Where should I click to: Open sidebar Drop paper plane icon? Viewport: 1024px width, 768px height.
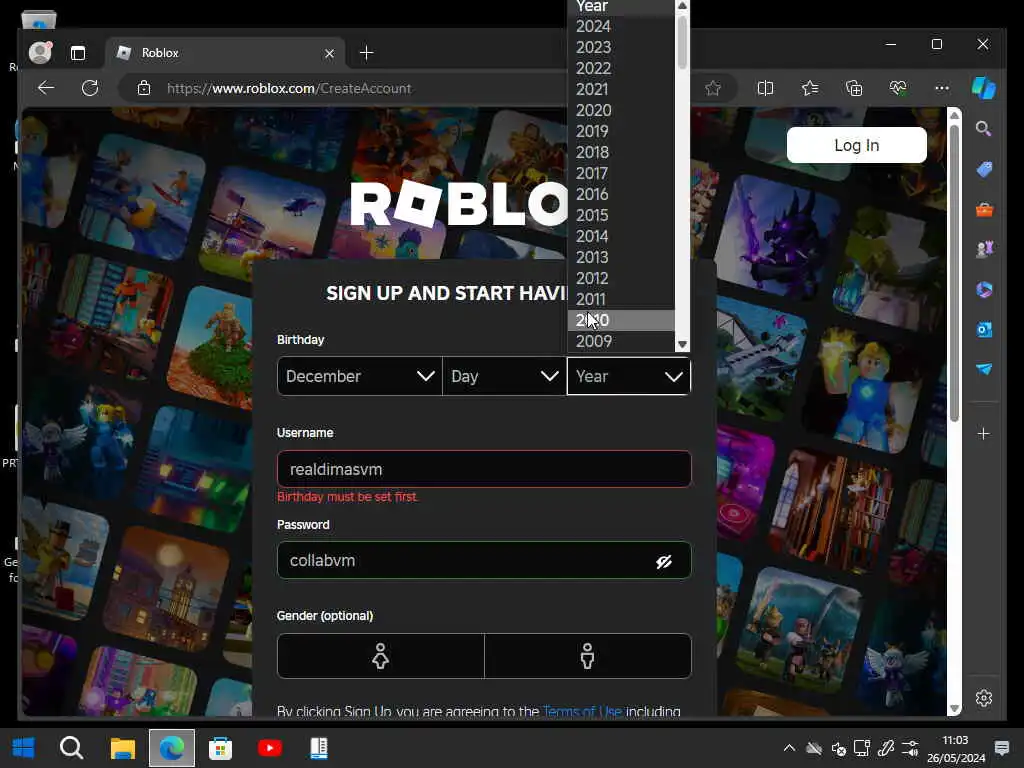[x=984, y=369]
